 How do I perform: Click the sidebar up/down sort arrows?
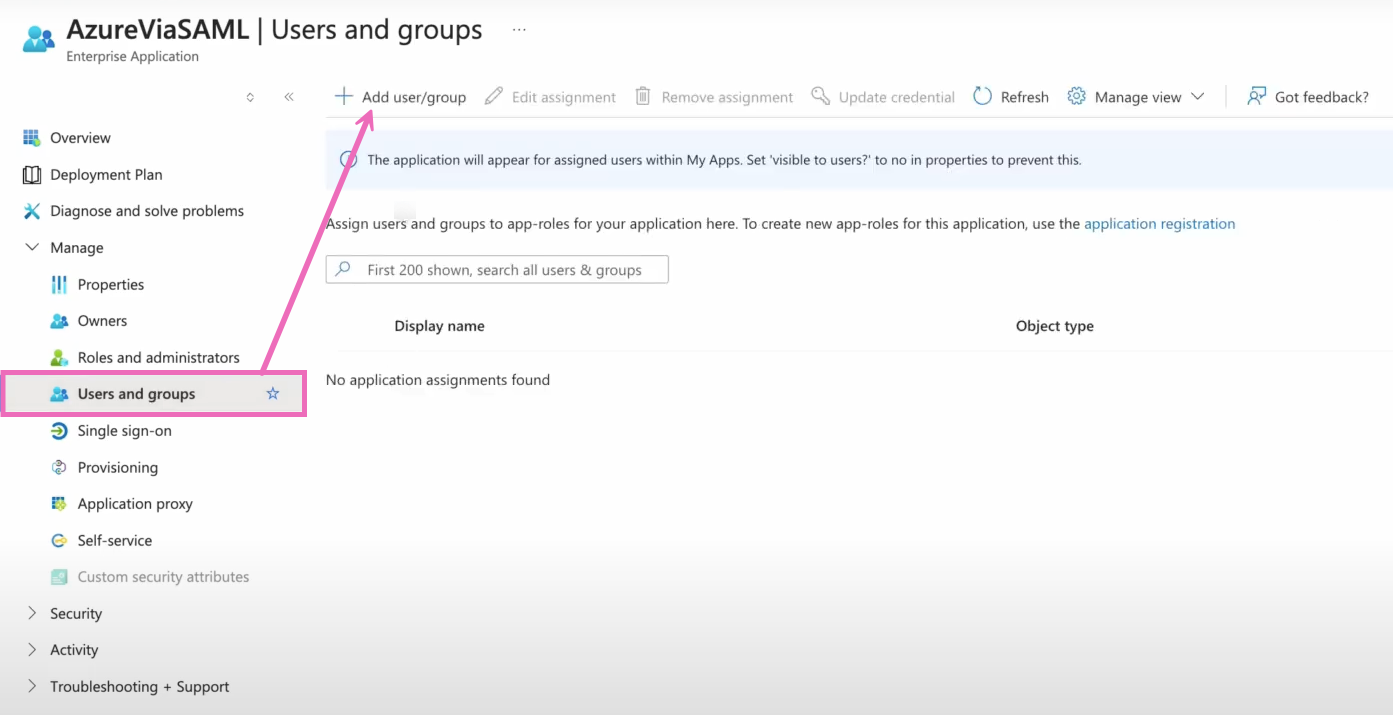tap(250, 97)
